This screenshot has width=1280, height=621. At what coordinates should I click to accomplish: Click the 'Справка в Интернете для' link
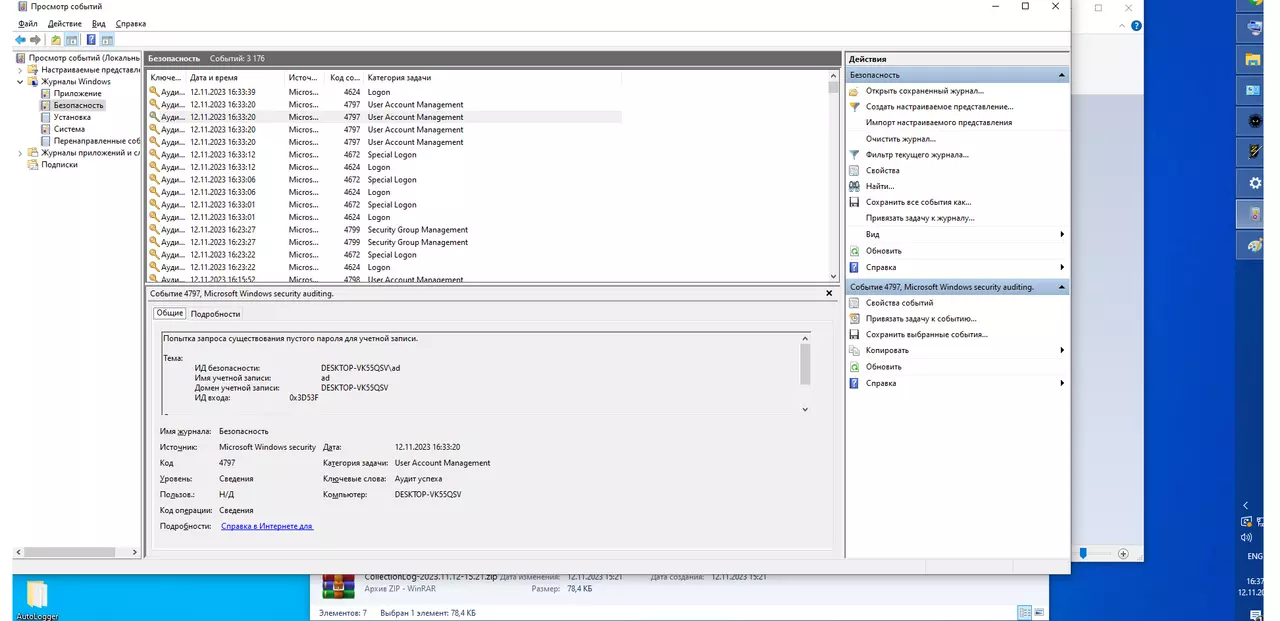click(267, 526)
